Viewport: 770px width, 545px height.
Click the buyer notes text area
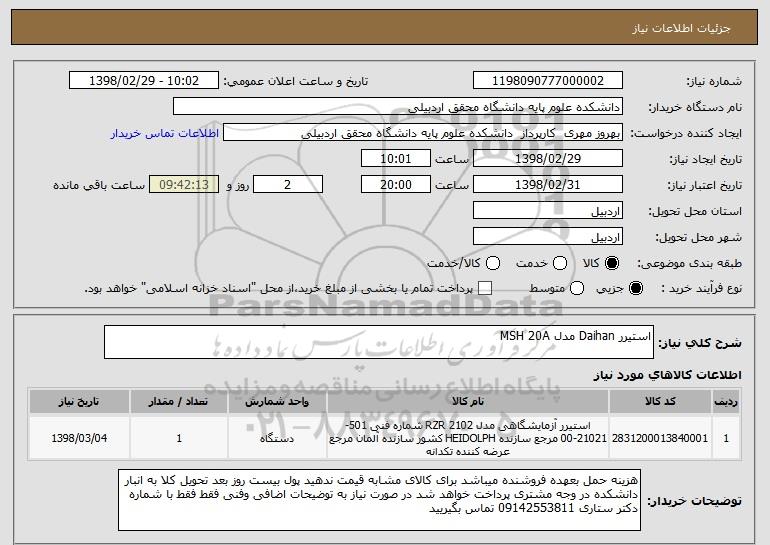tap(379, 500)
